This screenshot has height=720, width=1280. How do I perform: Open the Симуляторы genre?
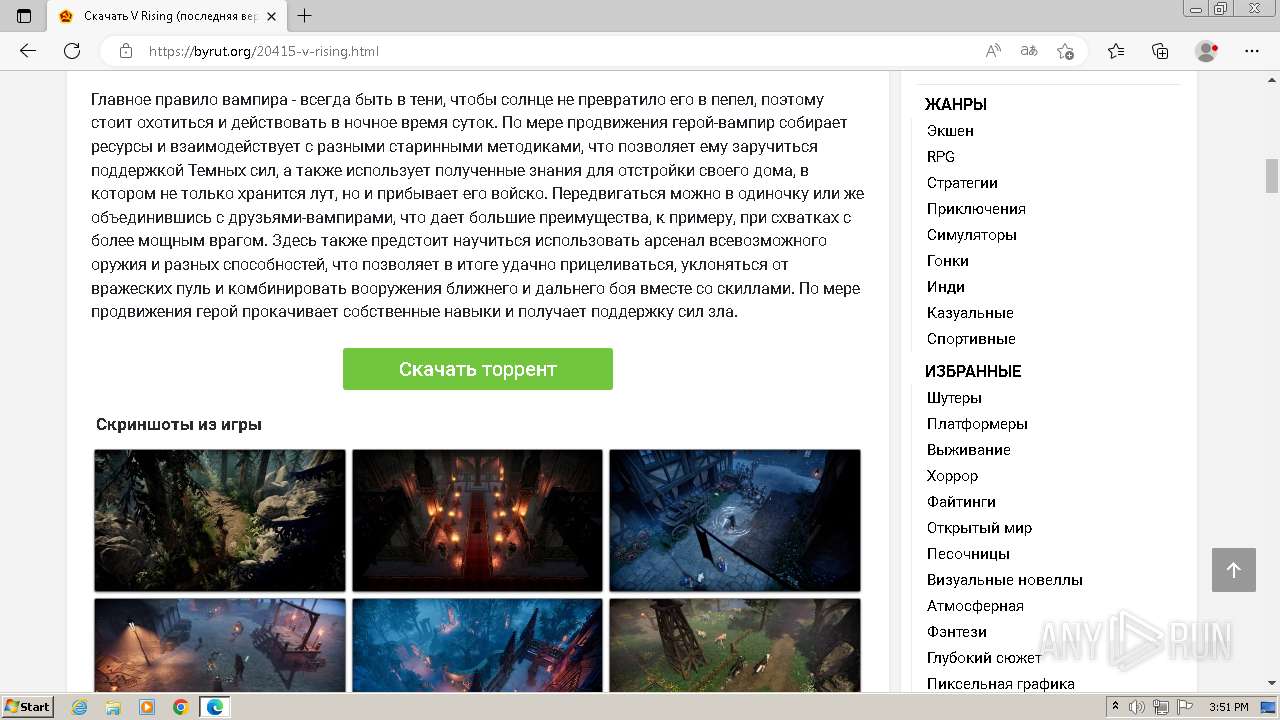pos(972,235)
